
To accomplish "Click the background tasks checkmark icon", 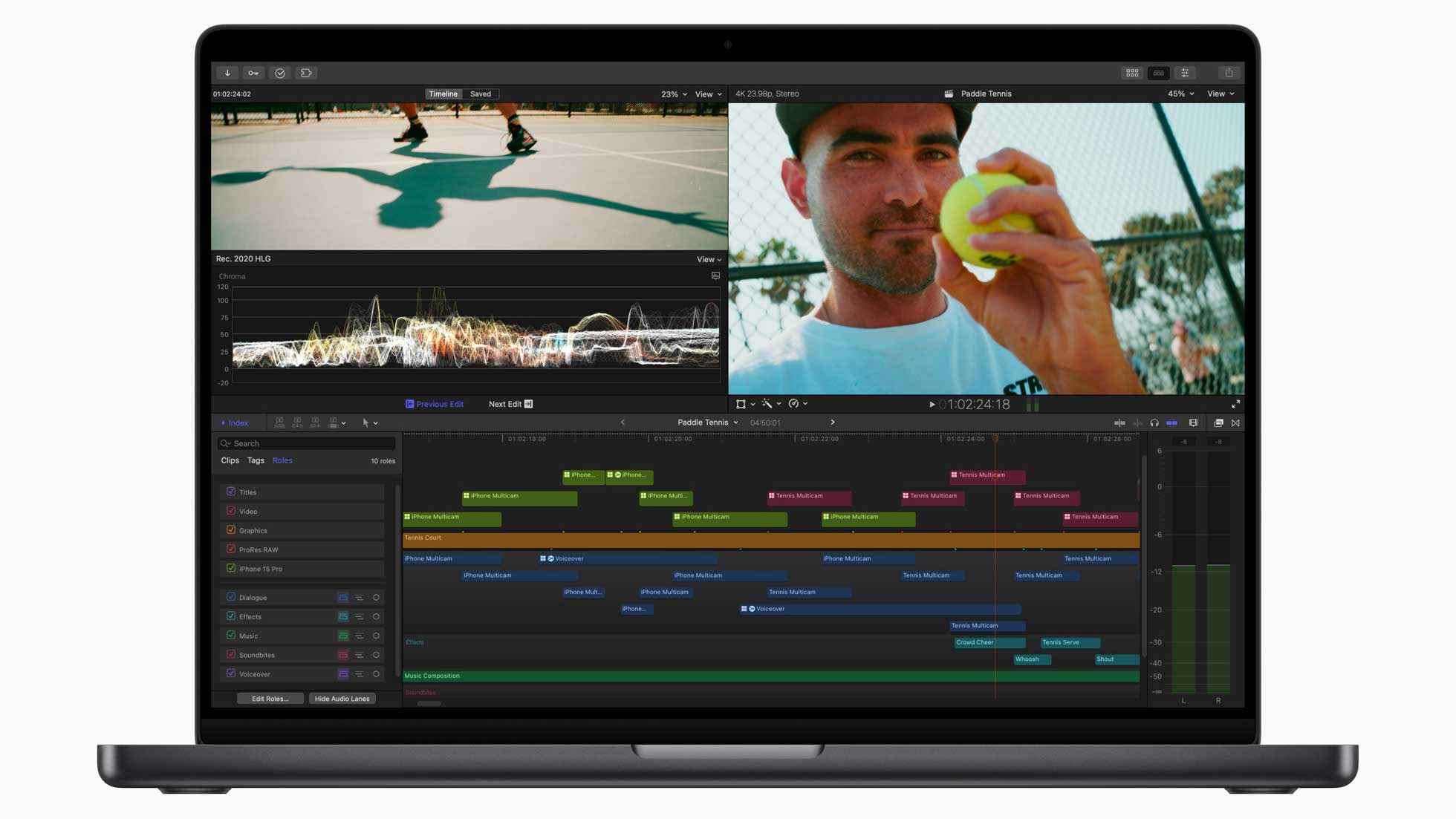I will [x=280, y=73].
